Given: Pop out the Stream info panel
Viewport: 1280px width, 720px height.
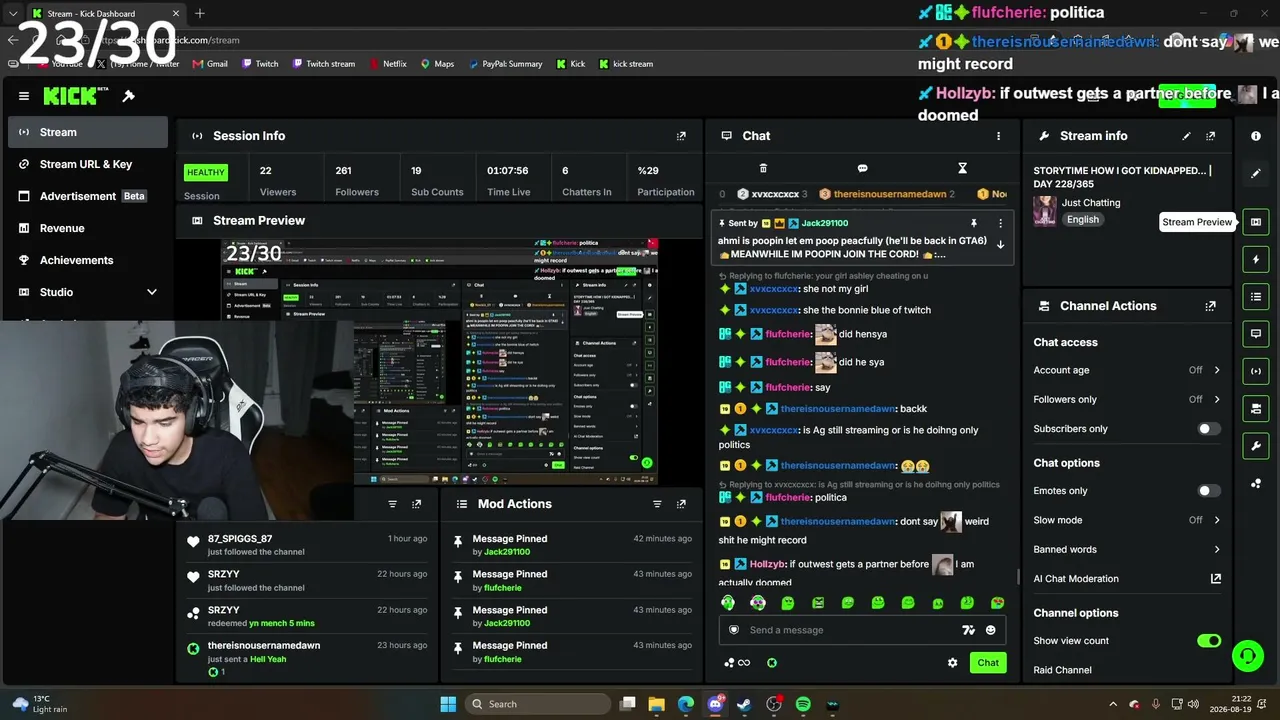Looking at the screenshot, I should point(1210,136).
